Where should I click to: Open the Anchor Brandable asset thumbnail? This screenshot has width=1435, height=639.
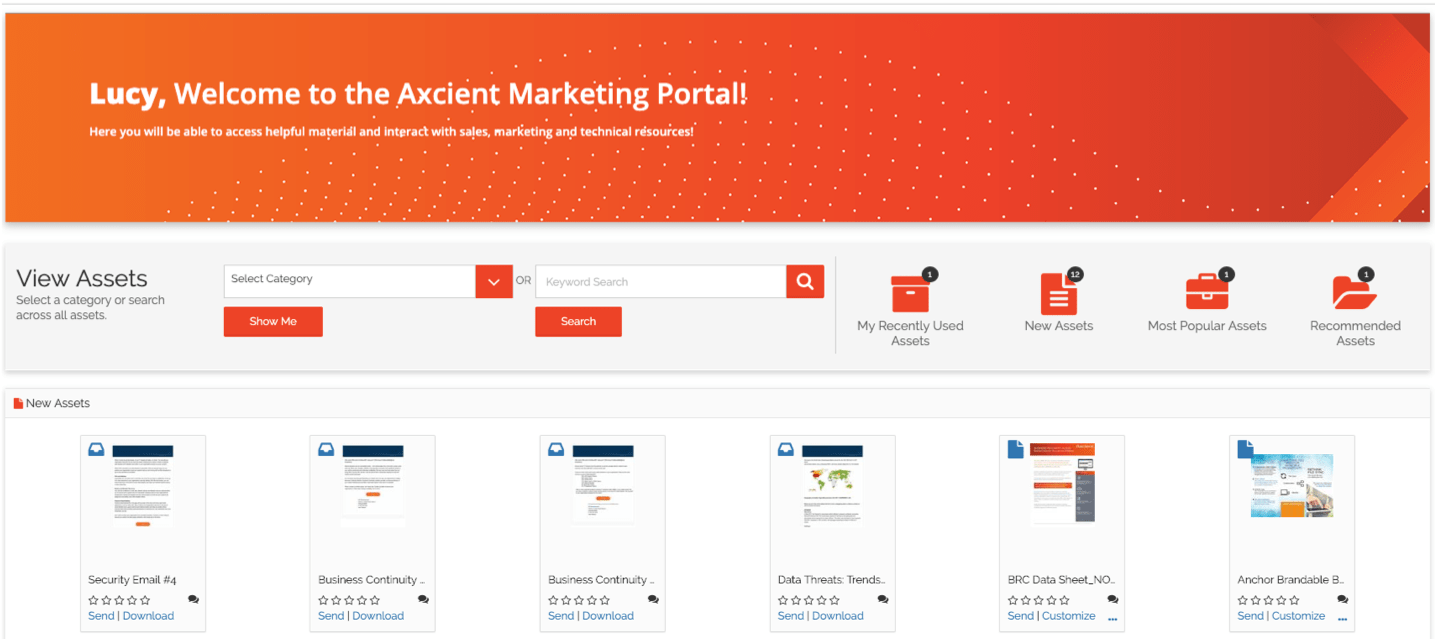coord(1291,485)
